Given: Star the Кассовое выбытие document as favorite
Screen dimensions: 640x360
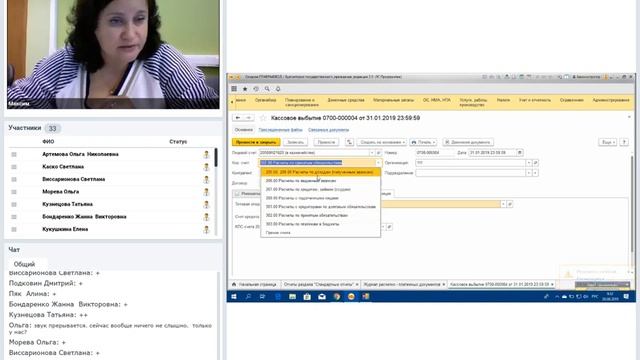Looking at the screenshot, I should coord(263,118).
